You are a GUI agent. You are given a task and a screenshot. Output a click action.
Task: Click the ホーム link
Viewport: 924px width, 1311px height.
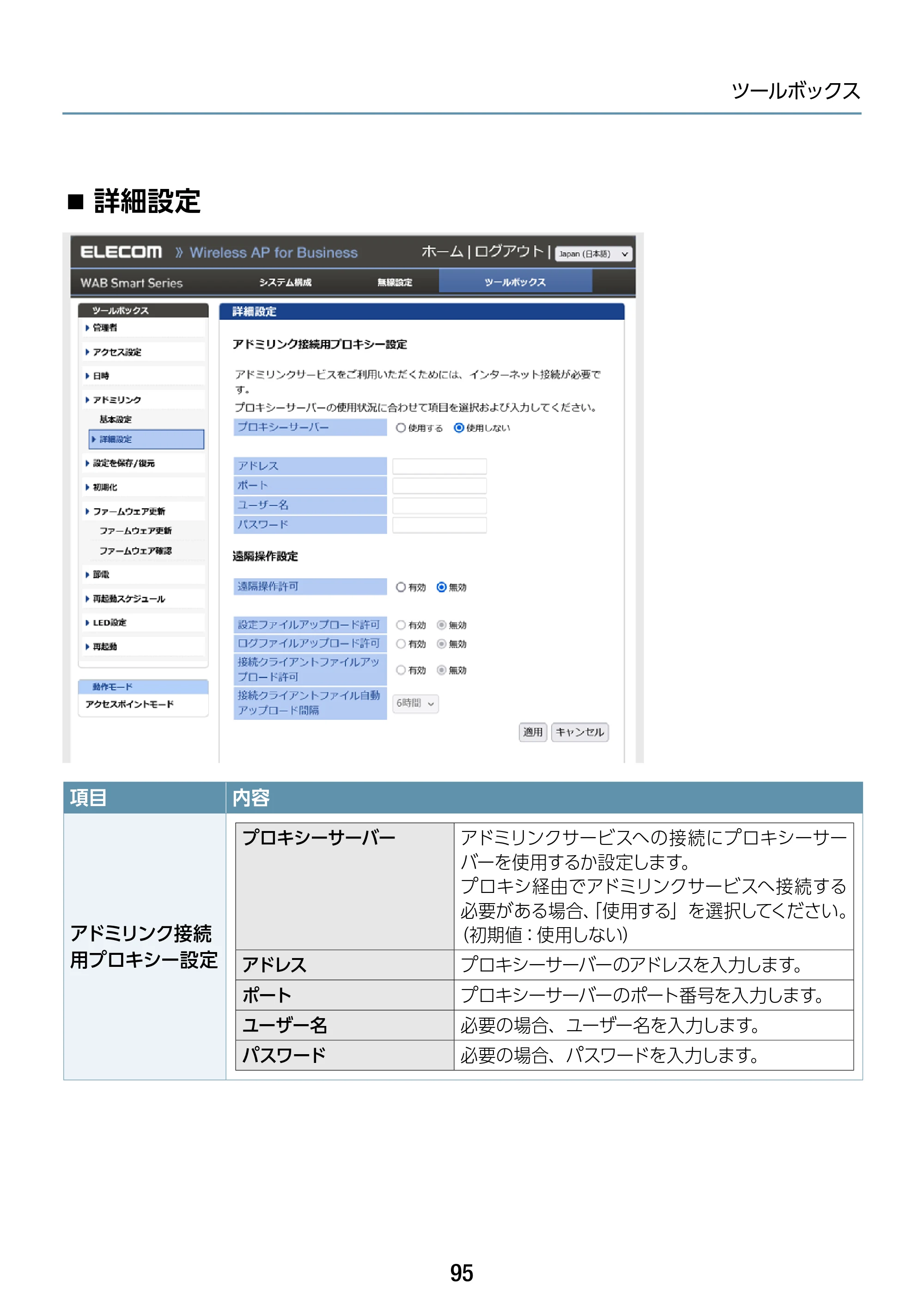pyautogui.click(x=442, y=251)
